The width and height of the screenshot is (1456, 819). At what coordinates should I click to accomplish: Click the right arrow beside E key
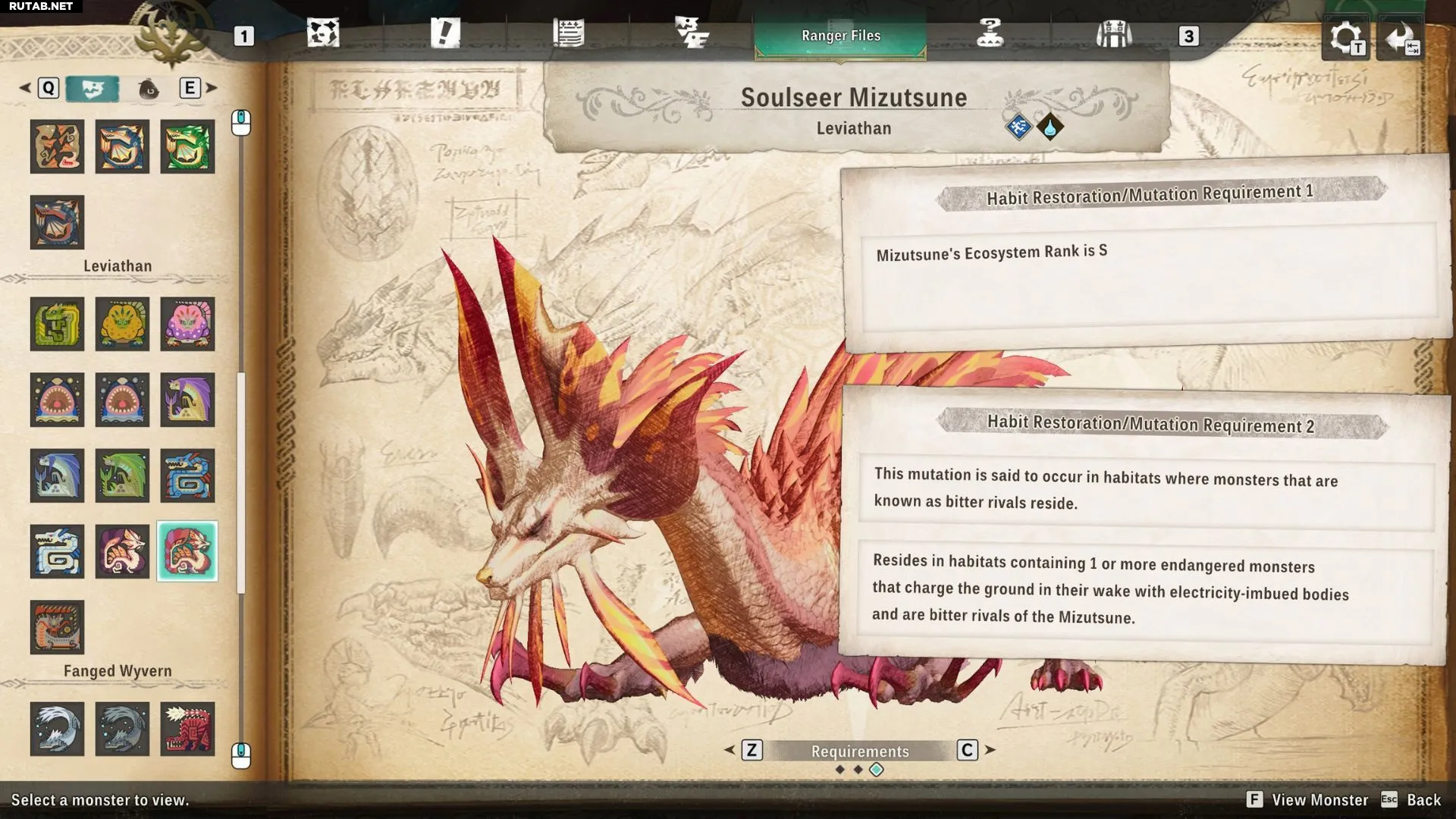click(x=212, y=88)
